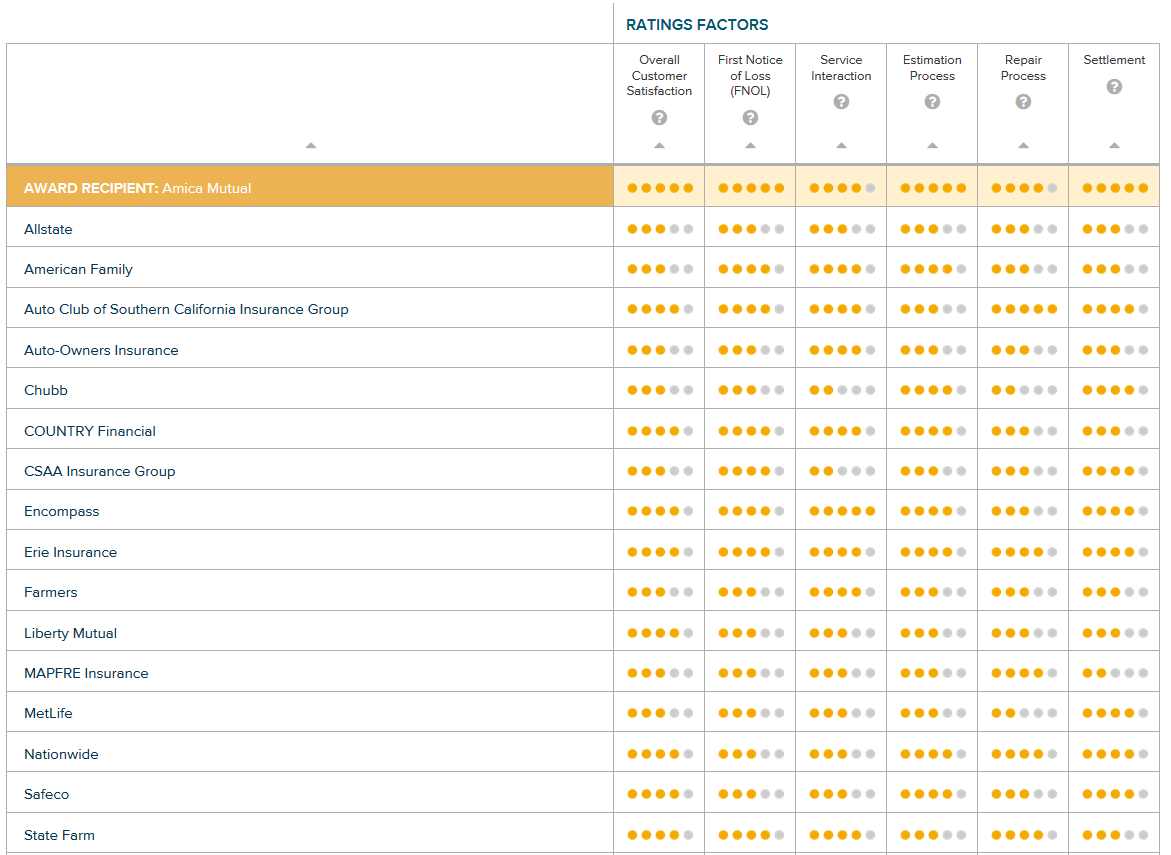Open help icon for Estimation Process

932,102
